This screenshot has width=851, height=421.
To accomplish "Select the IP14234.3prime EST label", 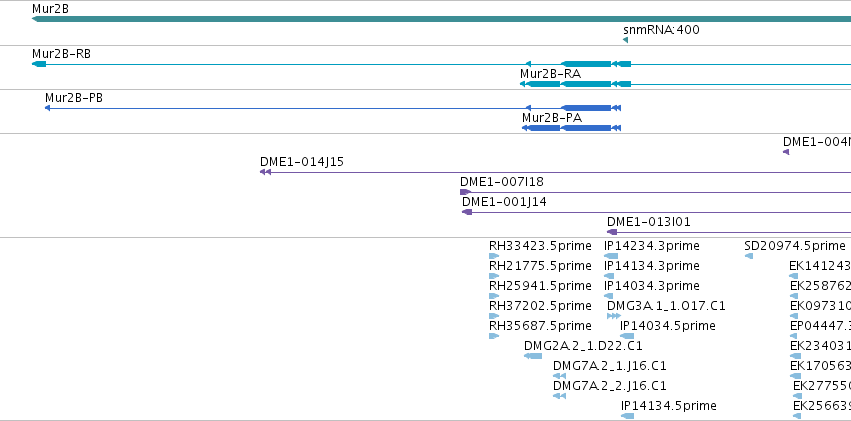I will [652, 246].
